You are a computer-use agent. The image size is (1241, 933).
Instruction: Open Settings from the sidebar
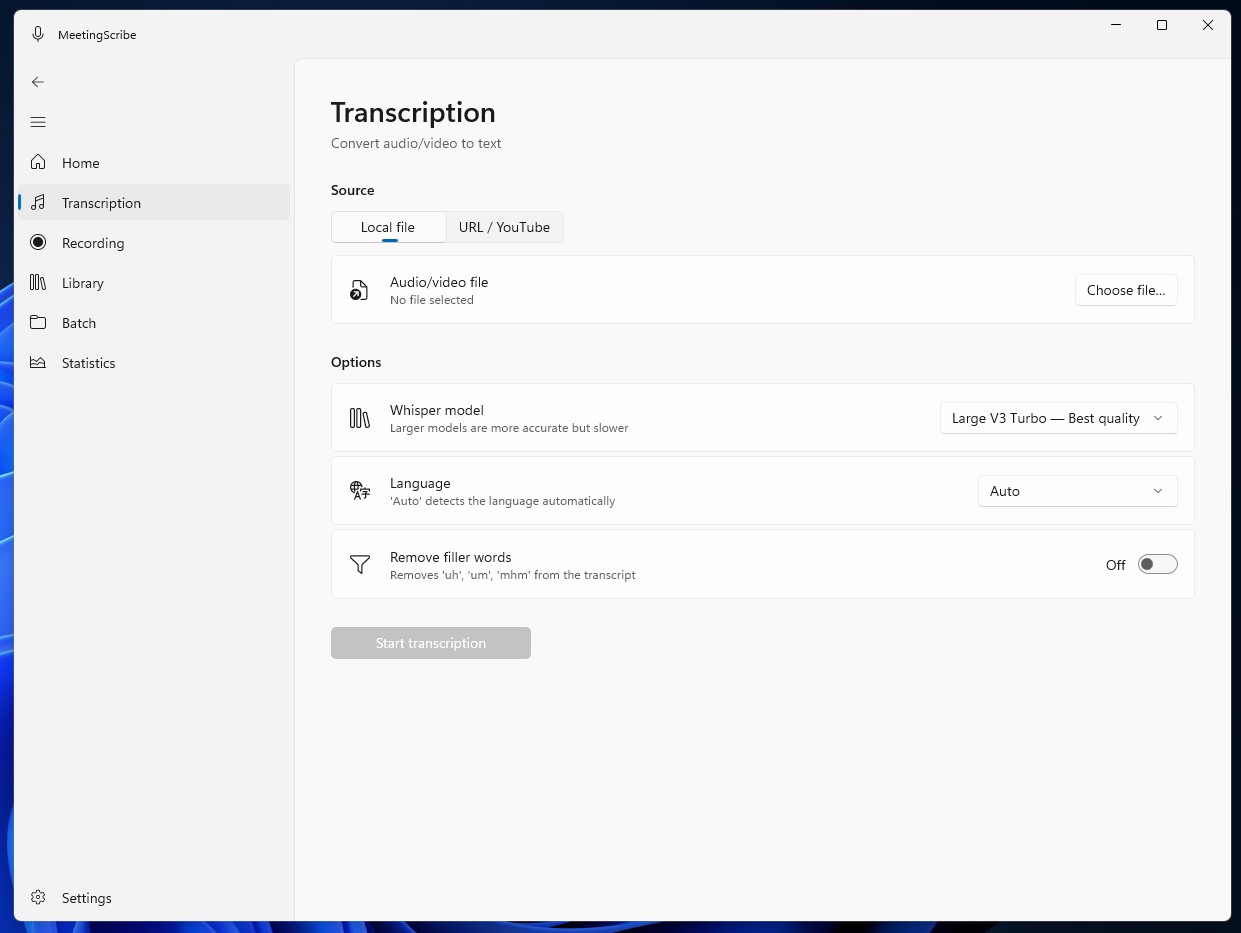pyautogui.click(x=85, y=897)
